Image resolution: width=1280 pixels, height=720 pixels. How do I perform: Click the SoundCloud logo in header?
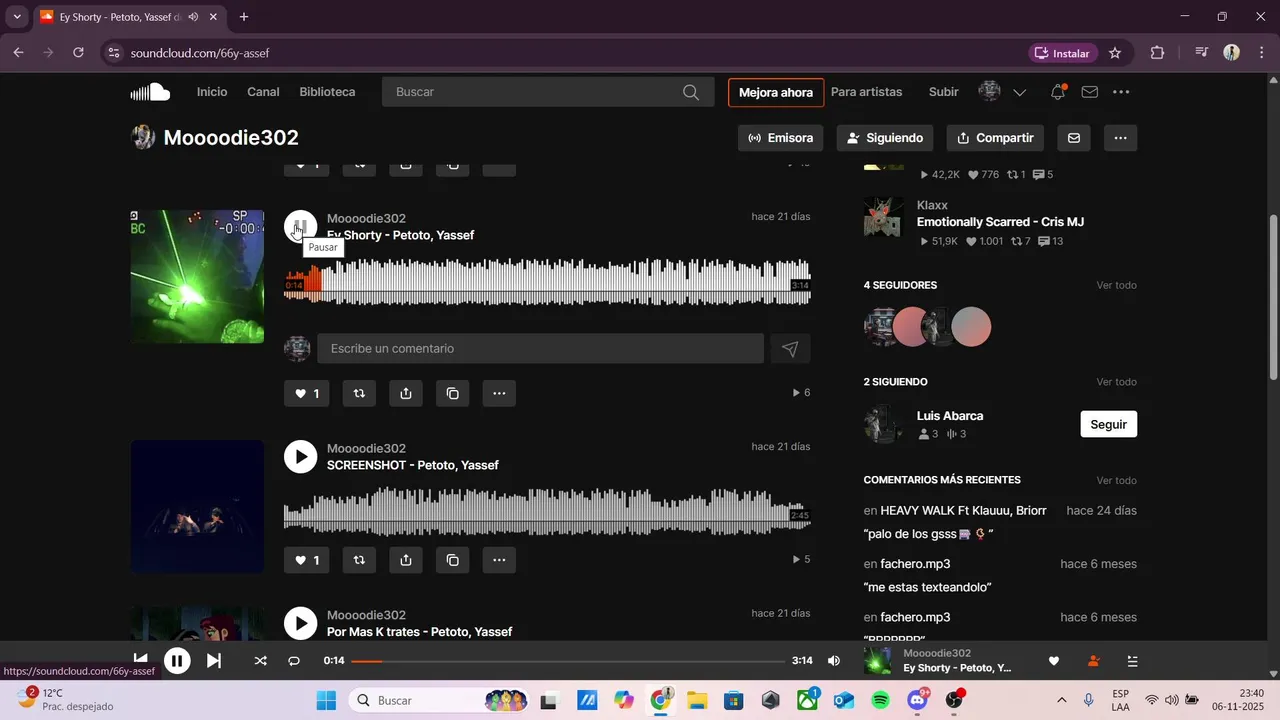pos(150,92)
